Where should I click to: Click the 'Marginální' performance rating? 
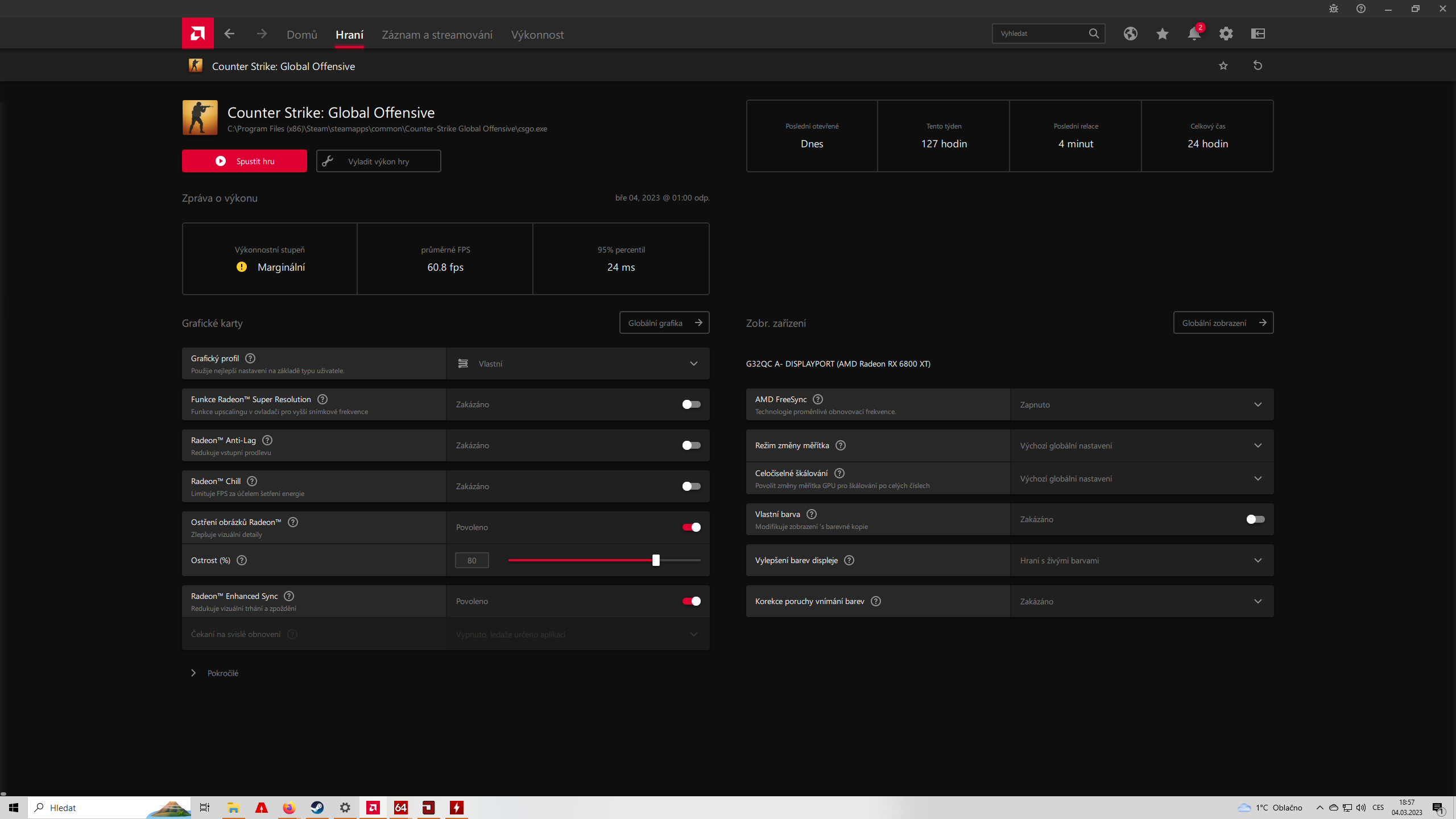click(x=281, y=267)
